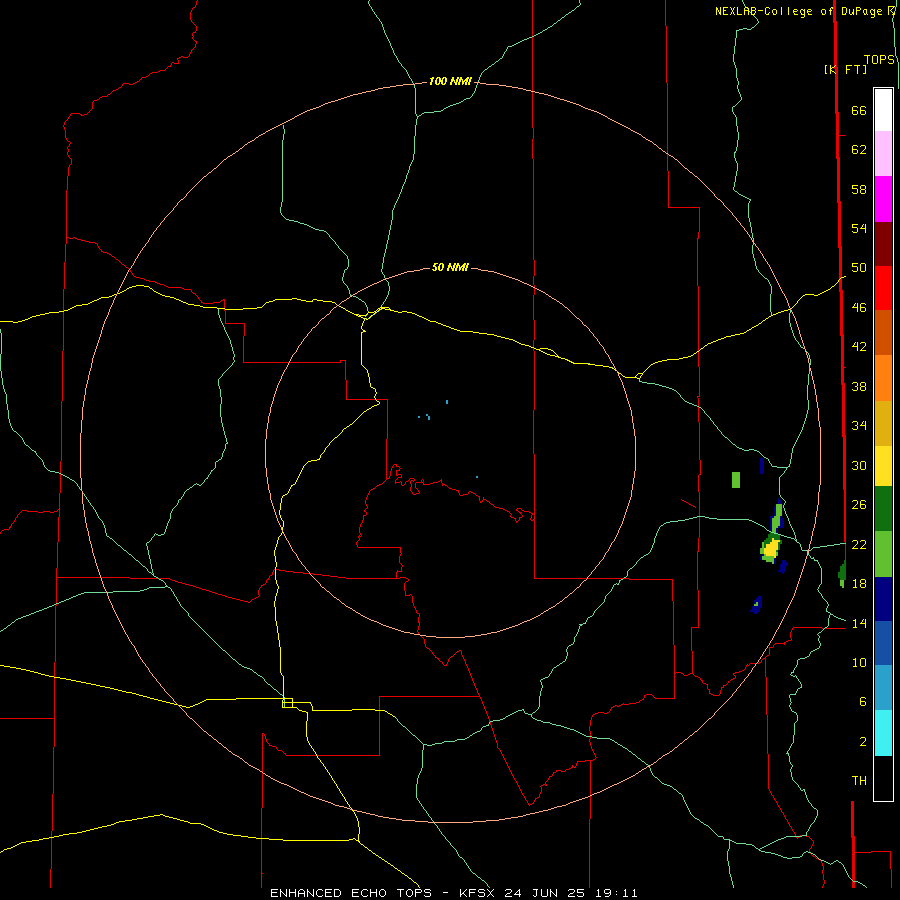Select the yellow swatch in the legend
The height and width of the screenshot is (900, 900).
coord(883,466)
